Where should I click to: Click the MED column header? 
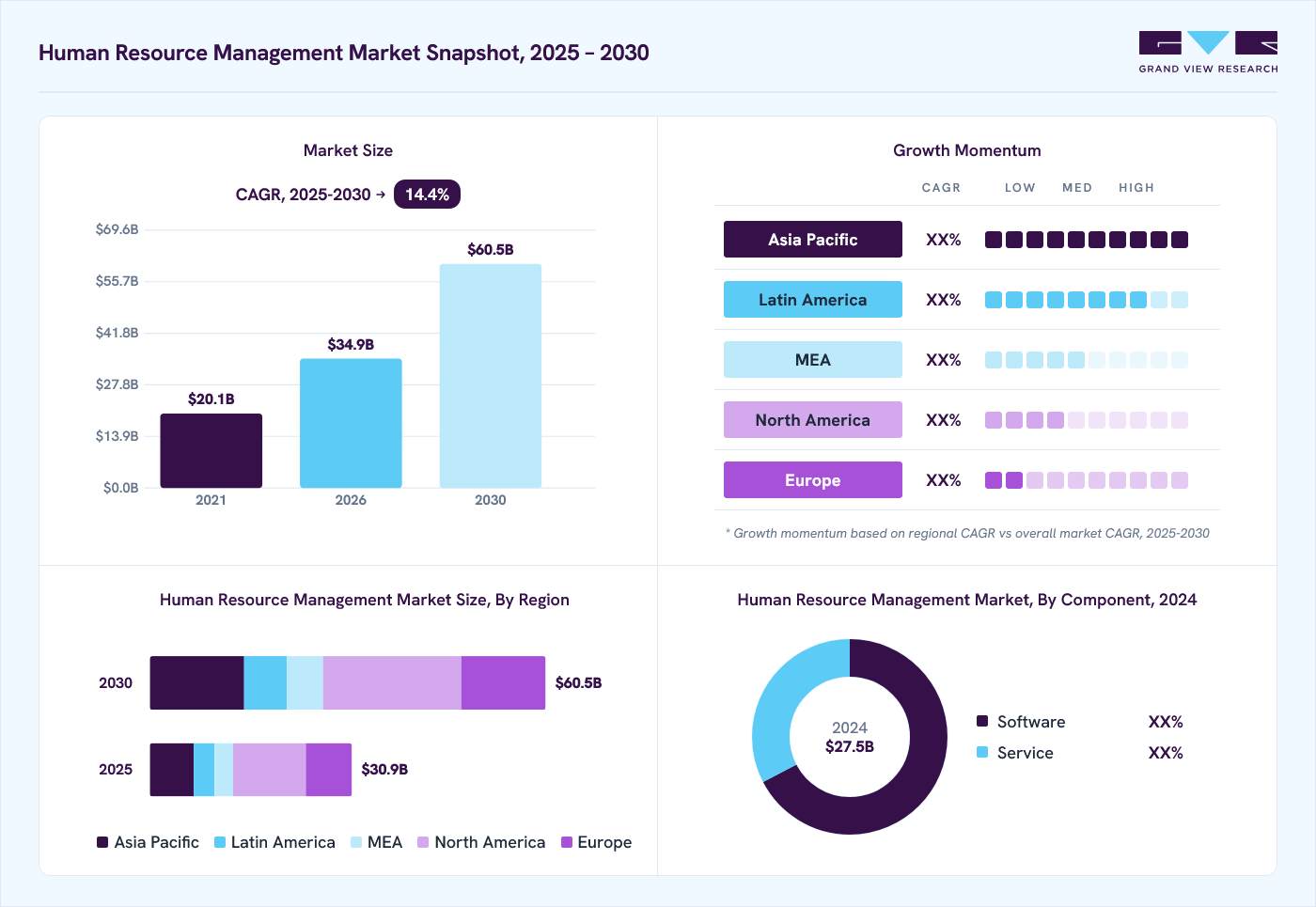point(1077,188)
